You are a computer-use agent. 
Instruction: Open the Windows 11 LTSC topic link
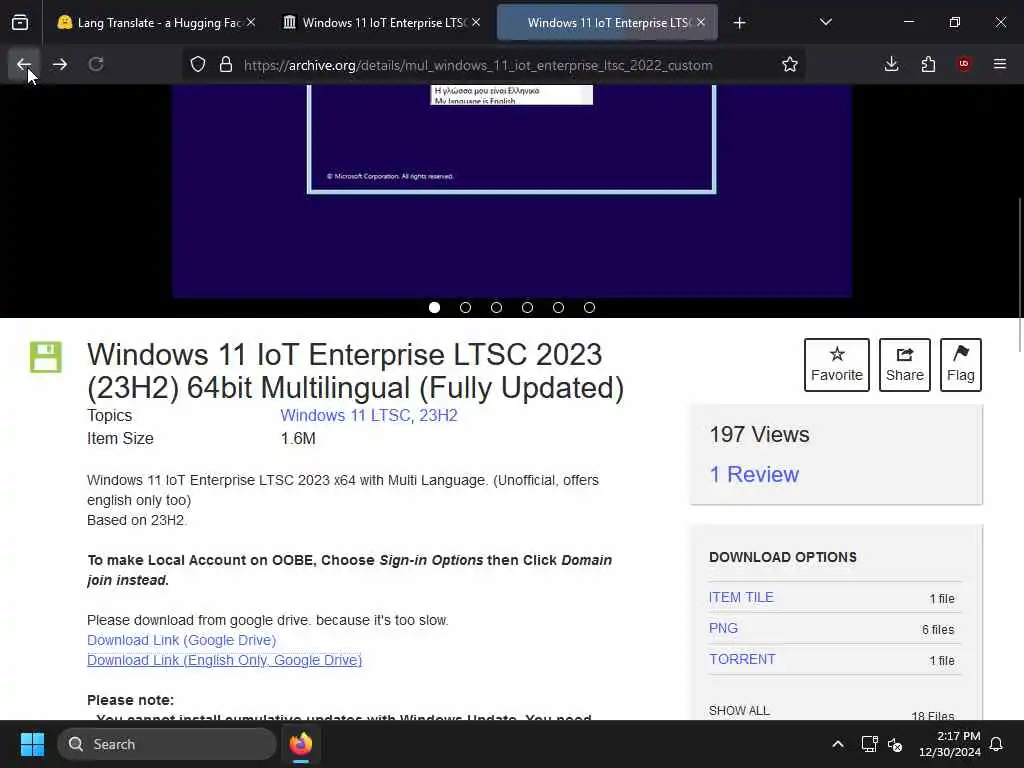tap(345, 415)
